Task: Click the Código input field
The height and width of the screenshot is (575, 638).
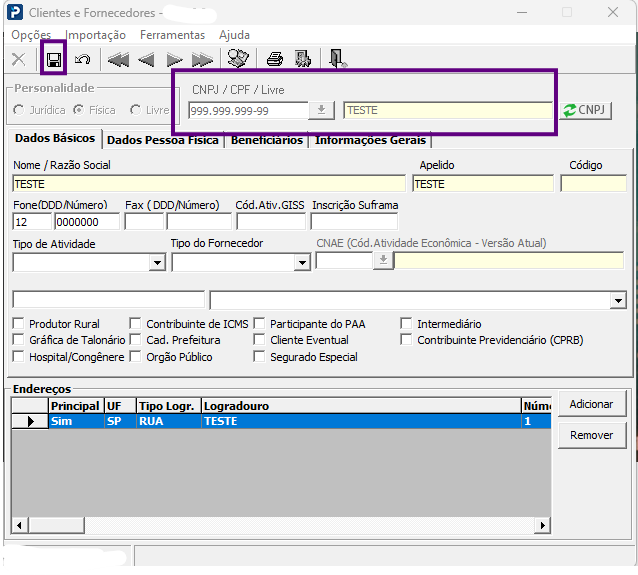Action: click(593, 184)
